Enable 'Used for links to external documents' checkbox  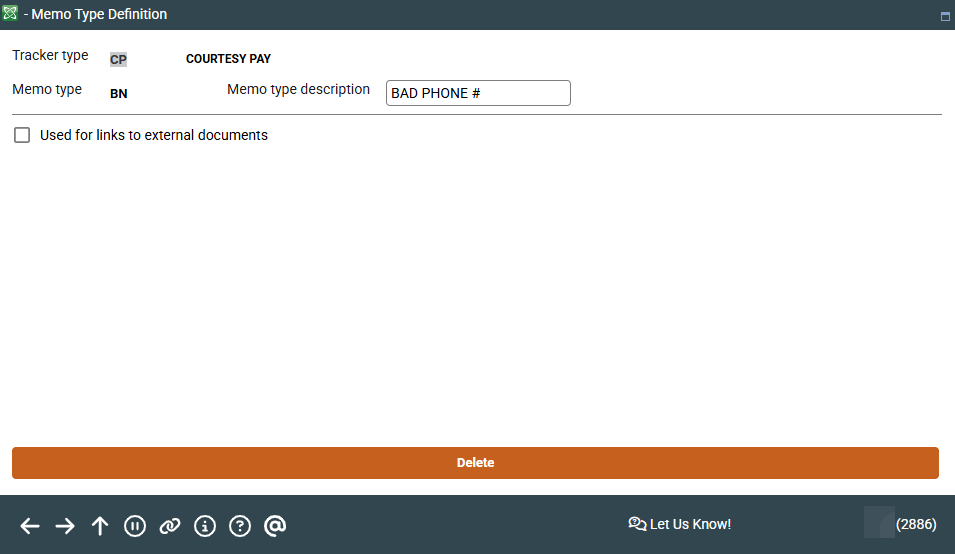point(22,135)
